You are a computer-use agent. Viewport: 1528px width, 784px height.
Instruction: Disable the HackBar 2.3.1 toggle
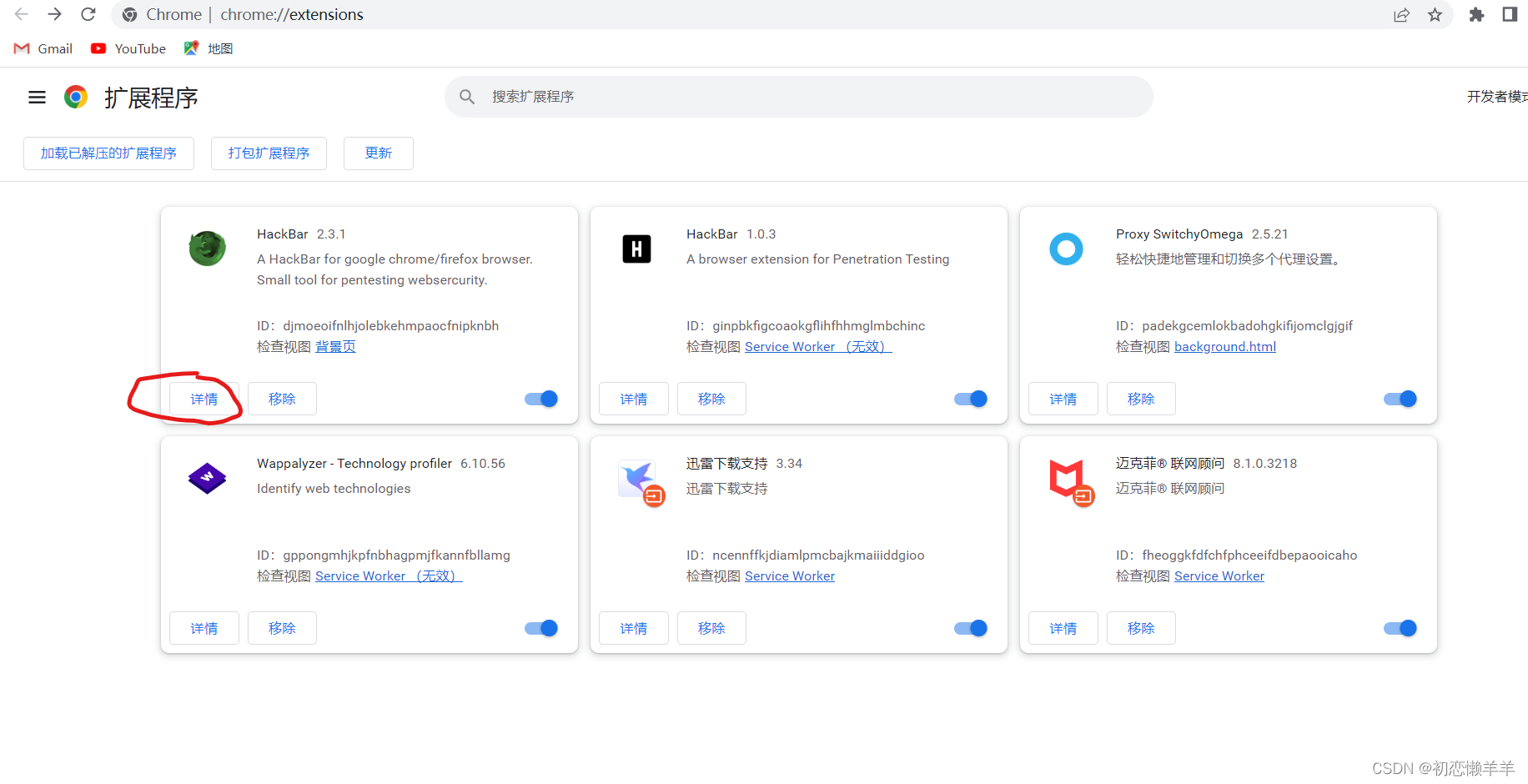point(541,399)
